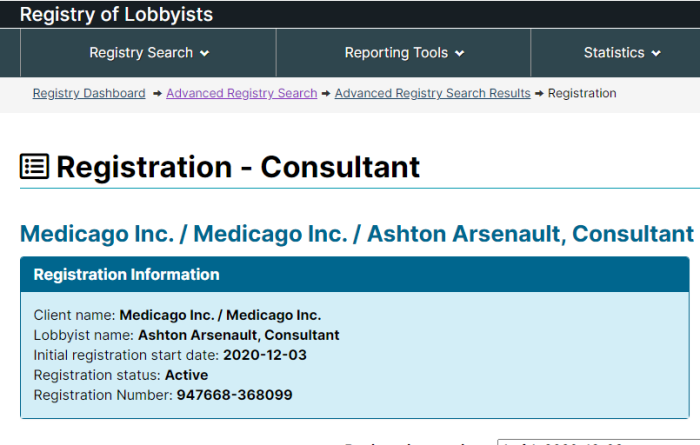Screen dimensions: 700x445
Task: Open the Registry Search dropdown menu
Action: tap(149, 53)
